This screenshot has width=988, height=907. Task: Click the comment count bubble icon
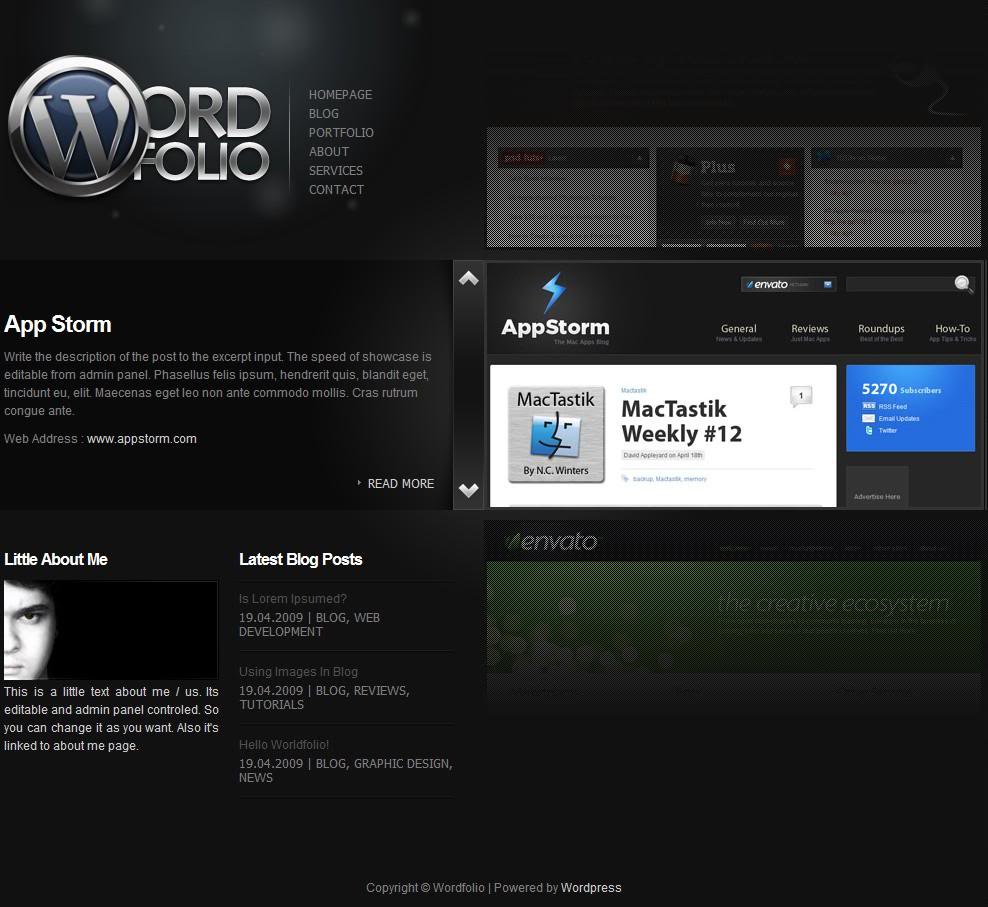(801, 396)
